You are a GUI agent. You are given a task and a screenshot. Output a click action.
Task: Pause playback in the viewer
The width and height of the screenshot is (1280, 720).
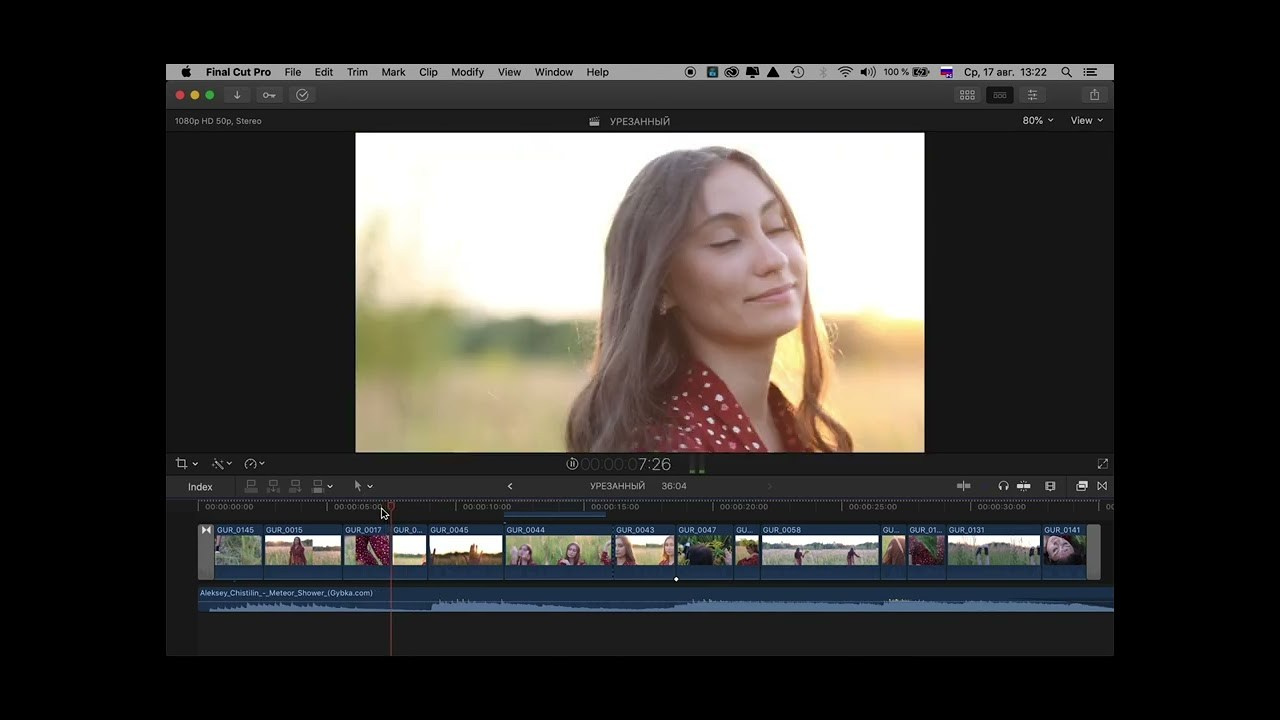pyautogui.click(x=572, y=464)
